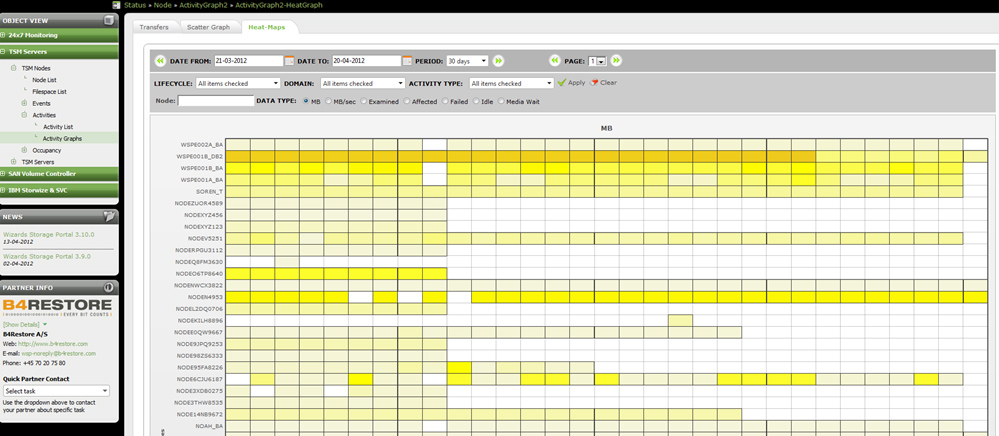The width and height of the screenshot is (999, 436).
Task: Click the Object View panel icon
Action: [110, 20]
